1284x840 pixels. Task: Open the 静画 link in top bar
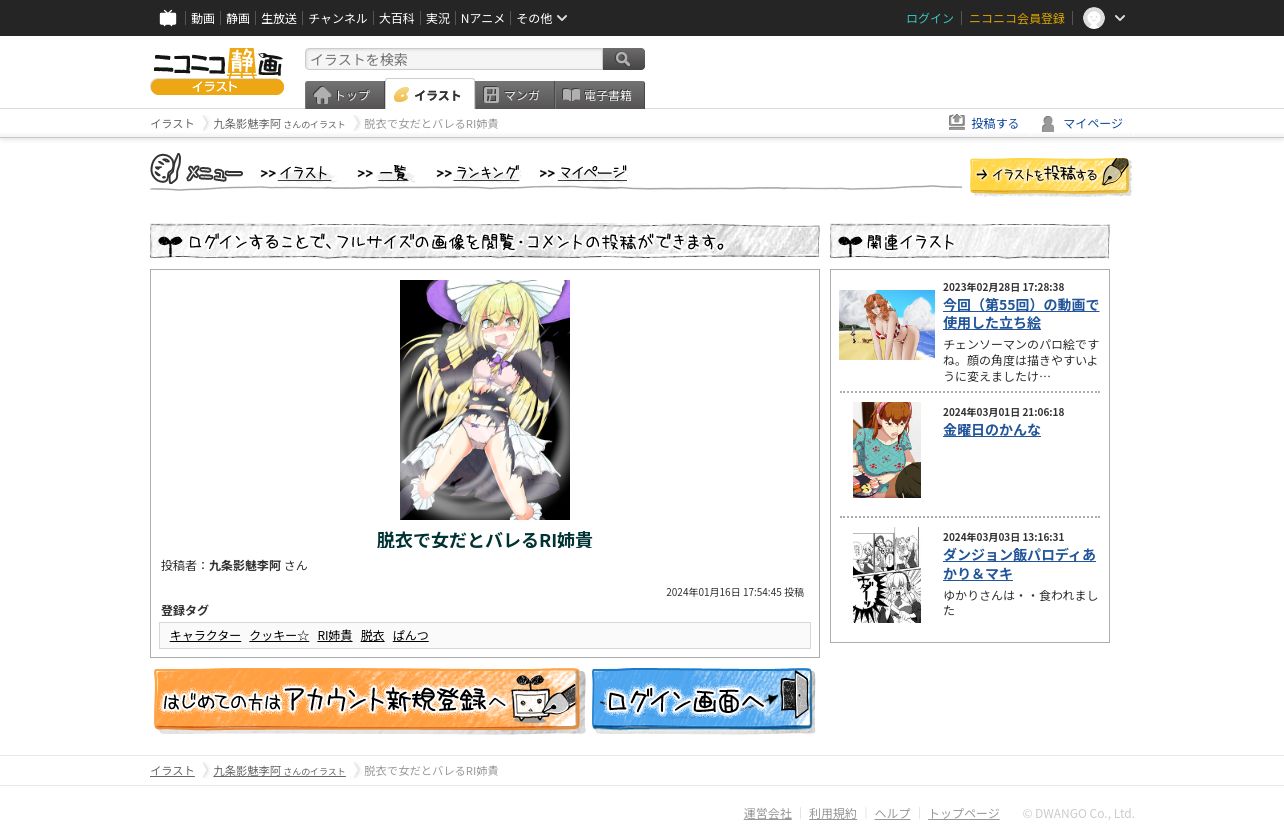coord(238,18)
